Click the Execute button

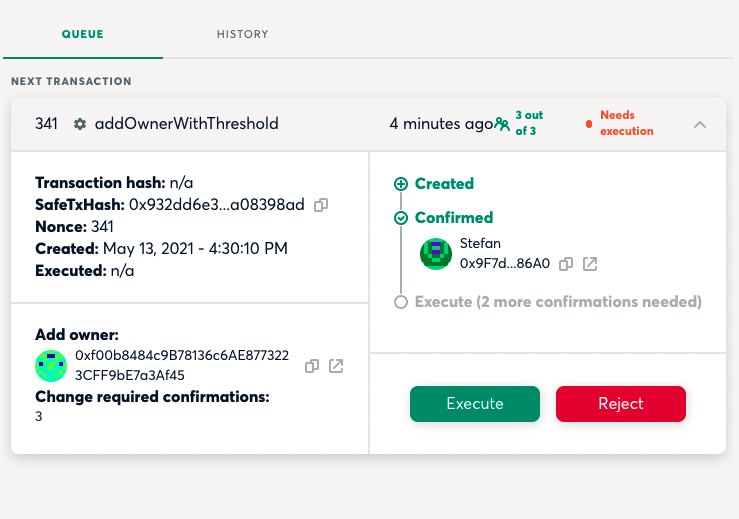[475, 404]
